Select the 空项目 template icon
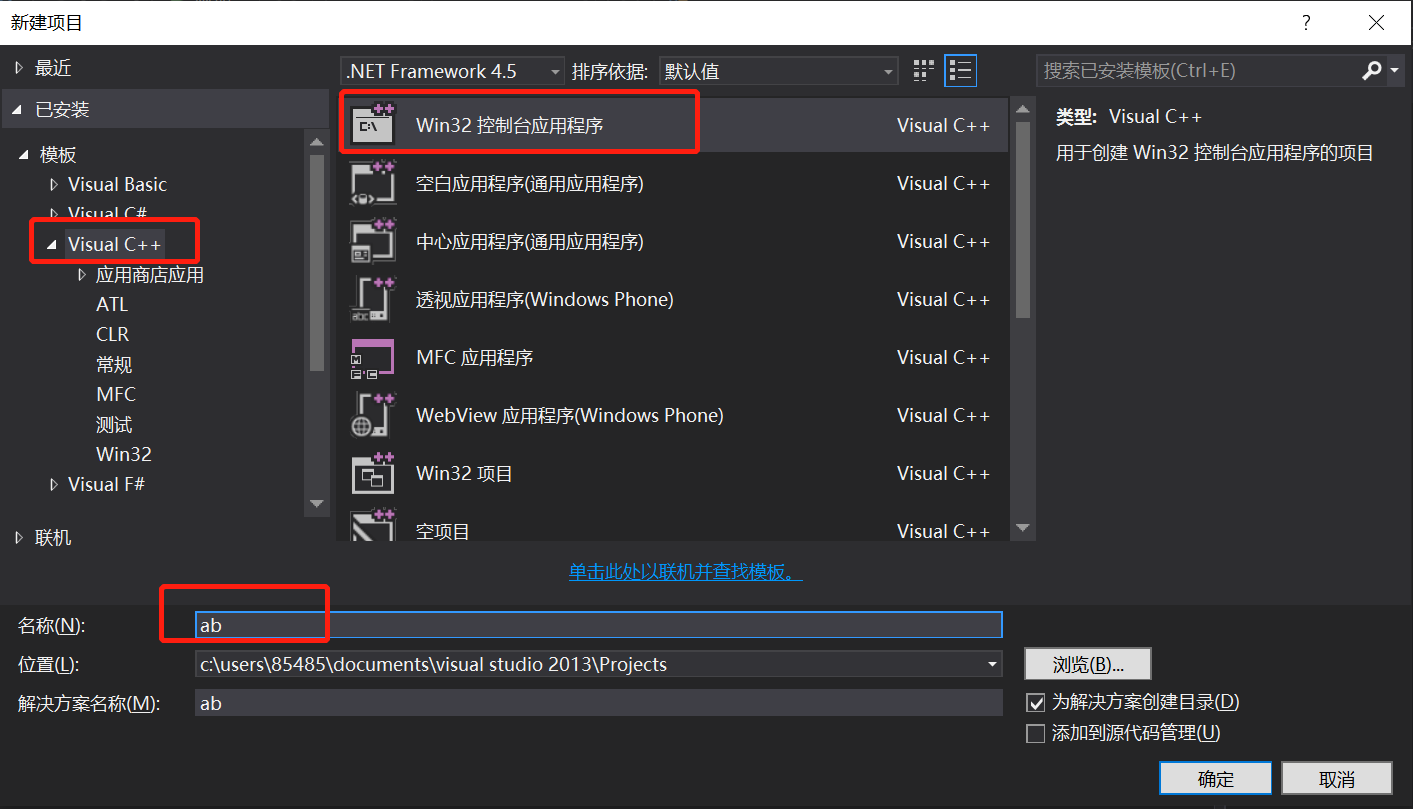 (373, 525)
